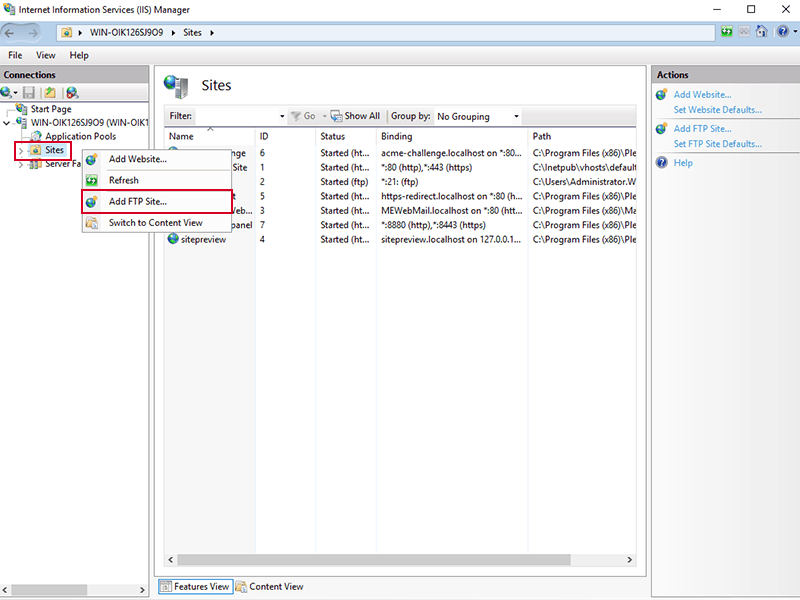Viewport: 800px width, 600px height.
Task: Click WIN-OIK126SJ9O9 in the breadcrumb
Action: 127,33
